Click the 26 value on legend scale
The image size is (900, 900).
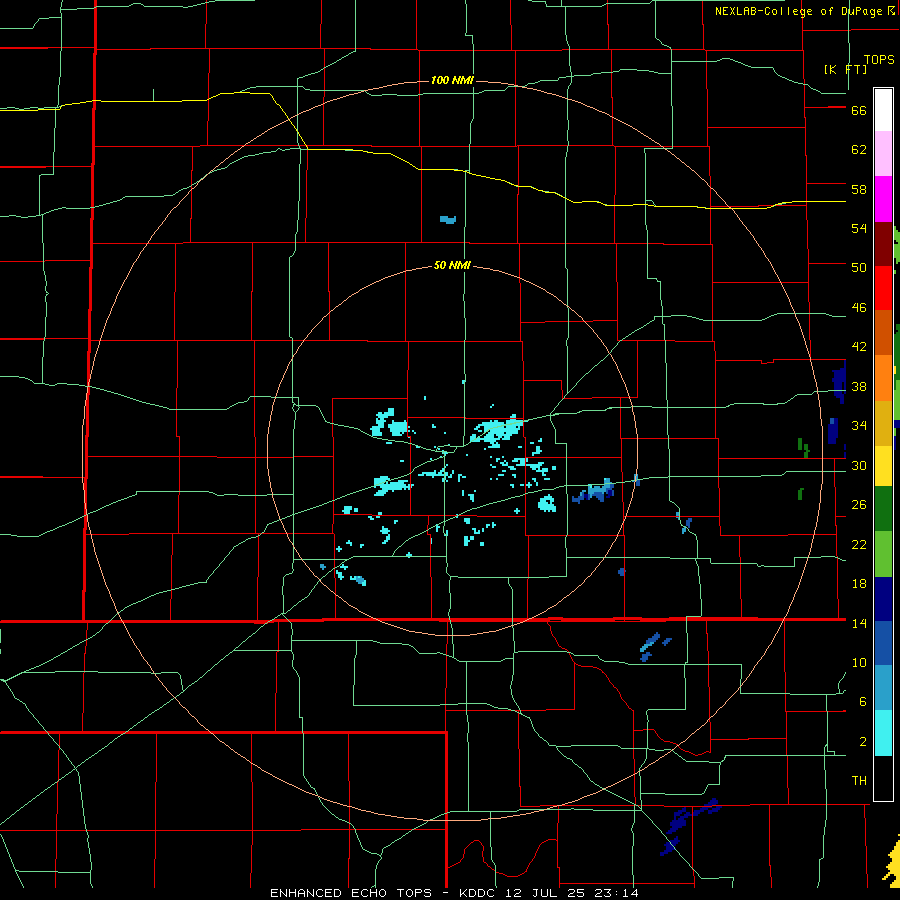pos(859,505)
